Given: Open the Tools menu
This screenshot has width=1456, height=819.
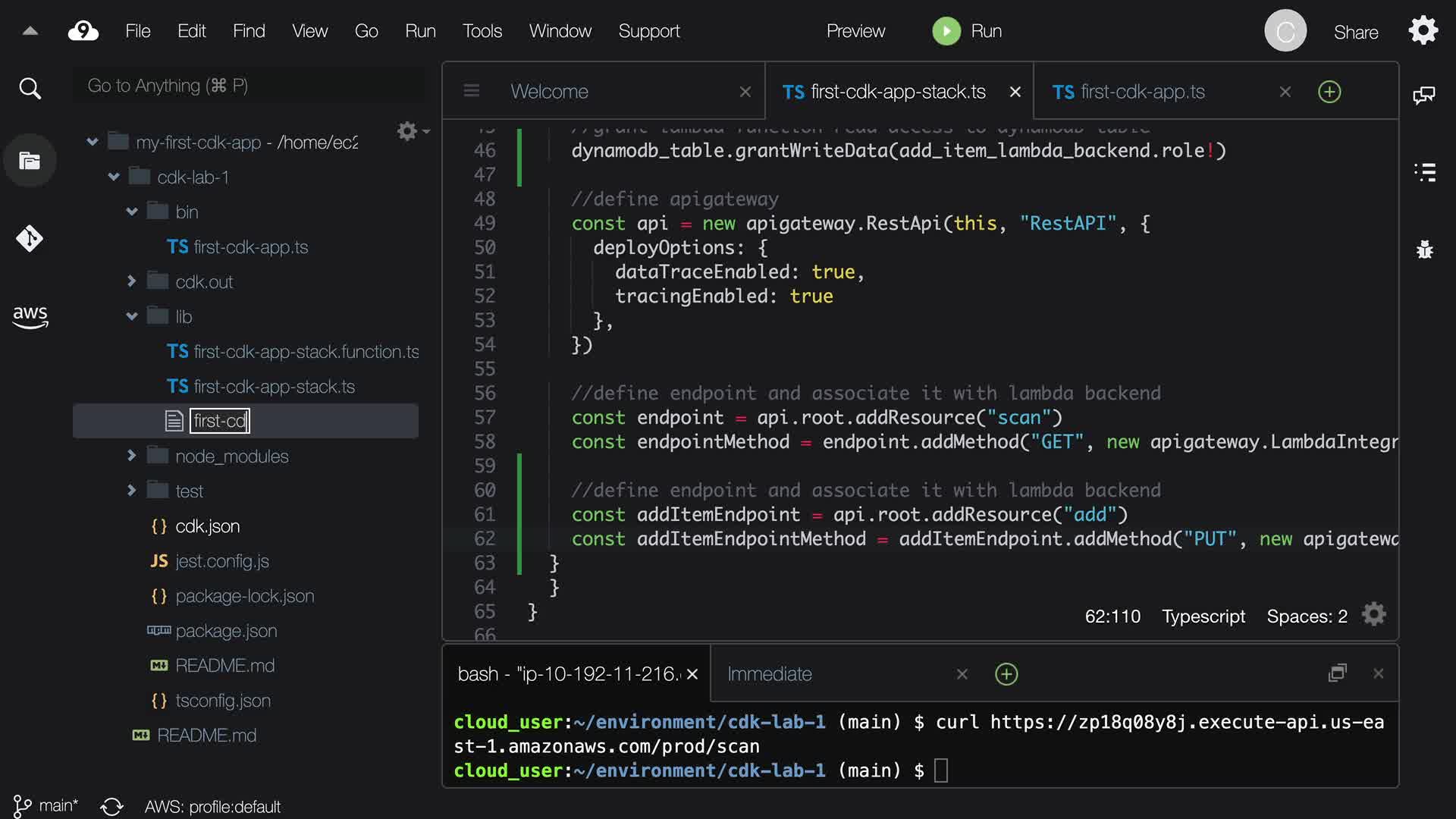Looking at the screenshot, I should coord(482,31).
